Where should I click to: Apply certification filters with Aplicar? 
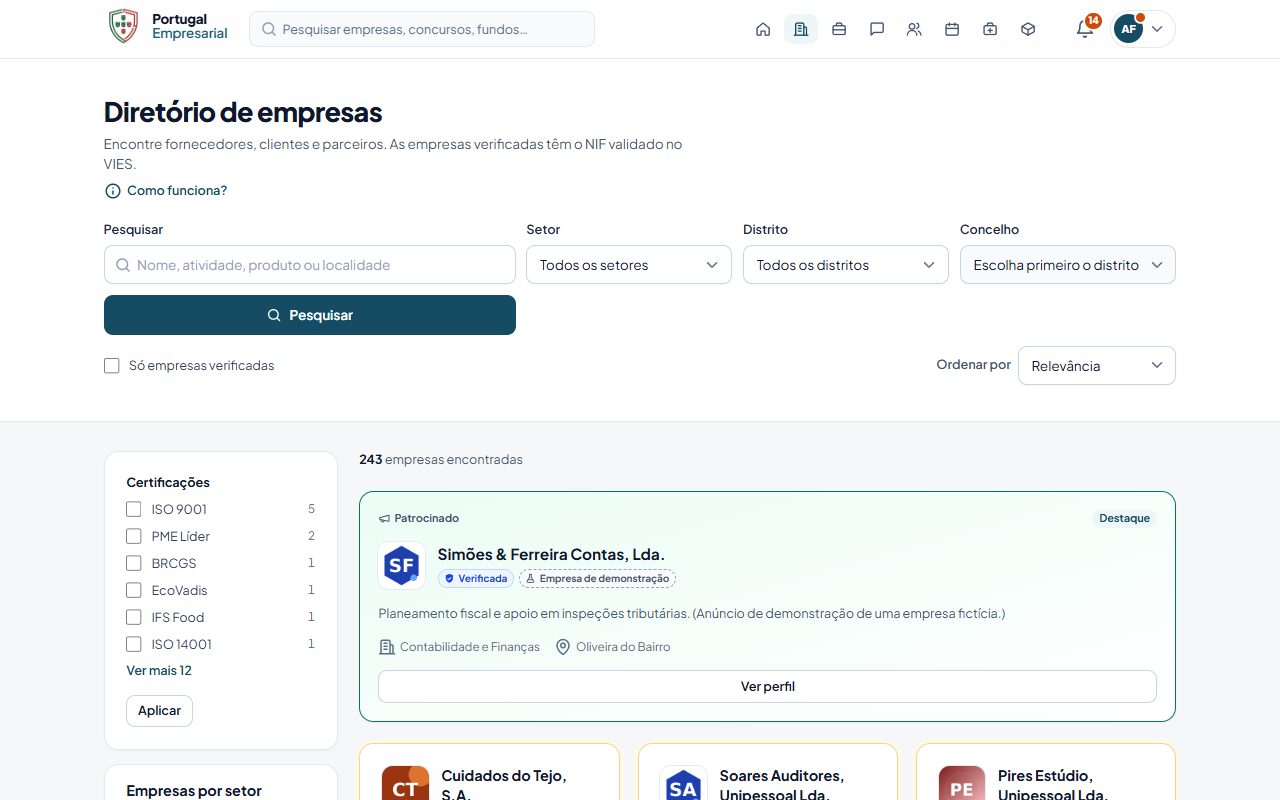tap(159, 711)
